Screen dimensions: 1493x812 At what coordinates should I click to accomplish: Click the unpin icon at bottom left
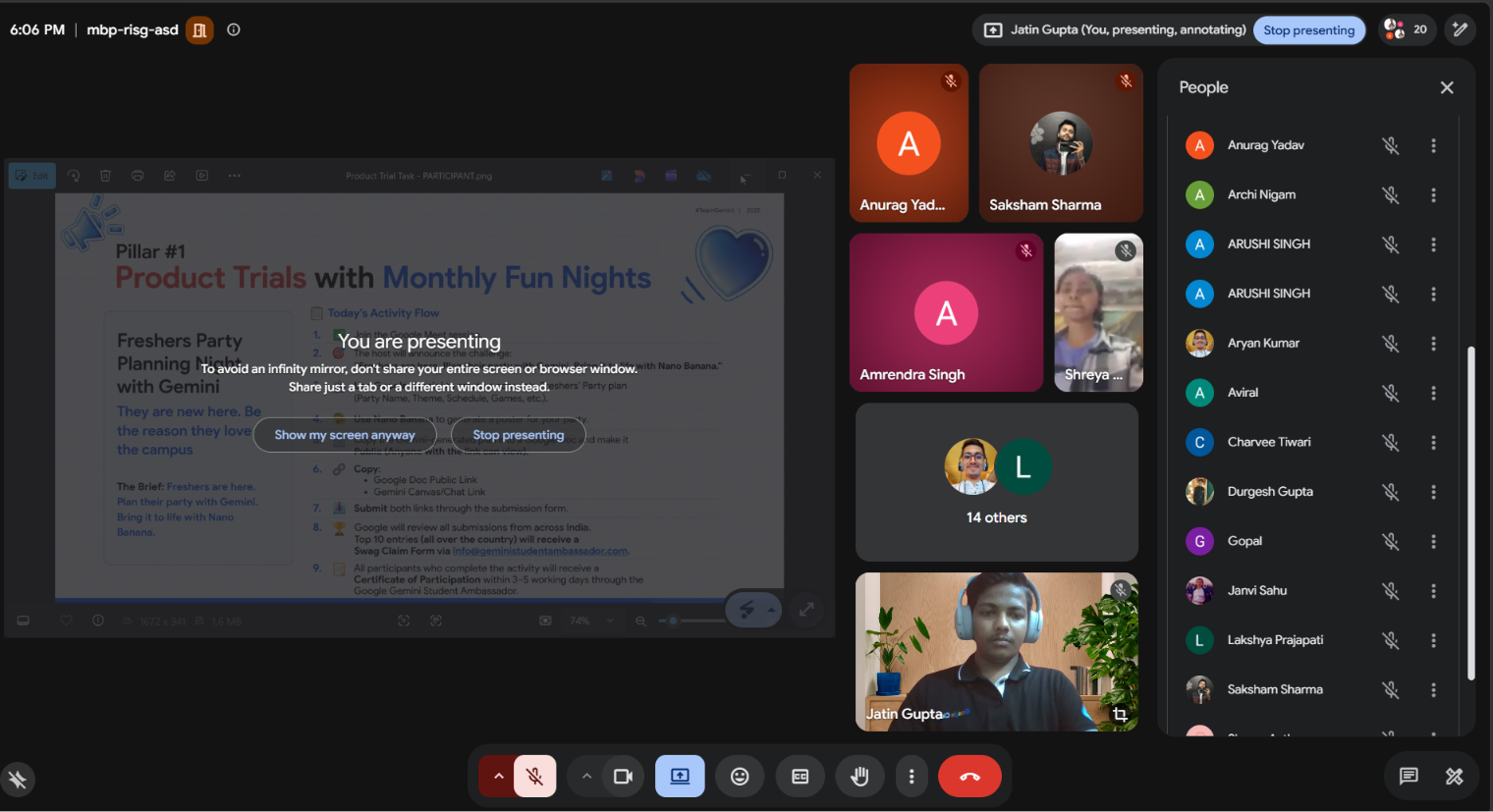[18, 780]
